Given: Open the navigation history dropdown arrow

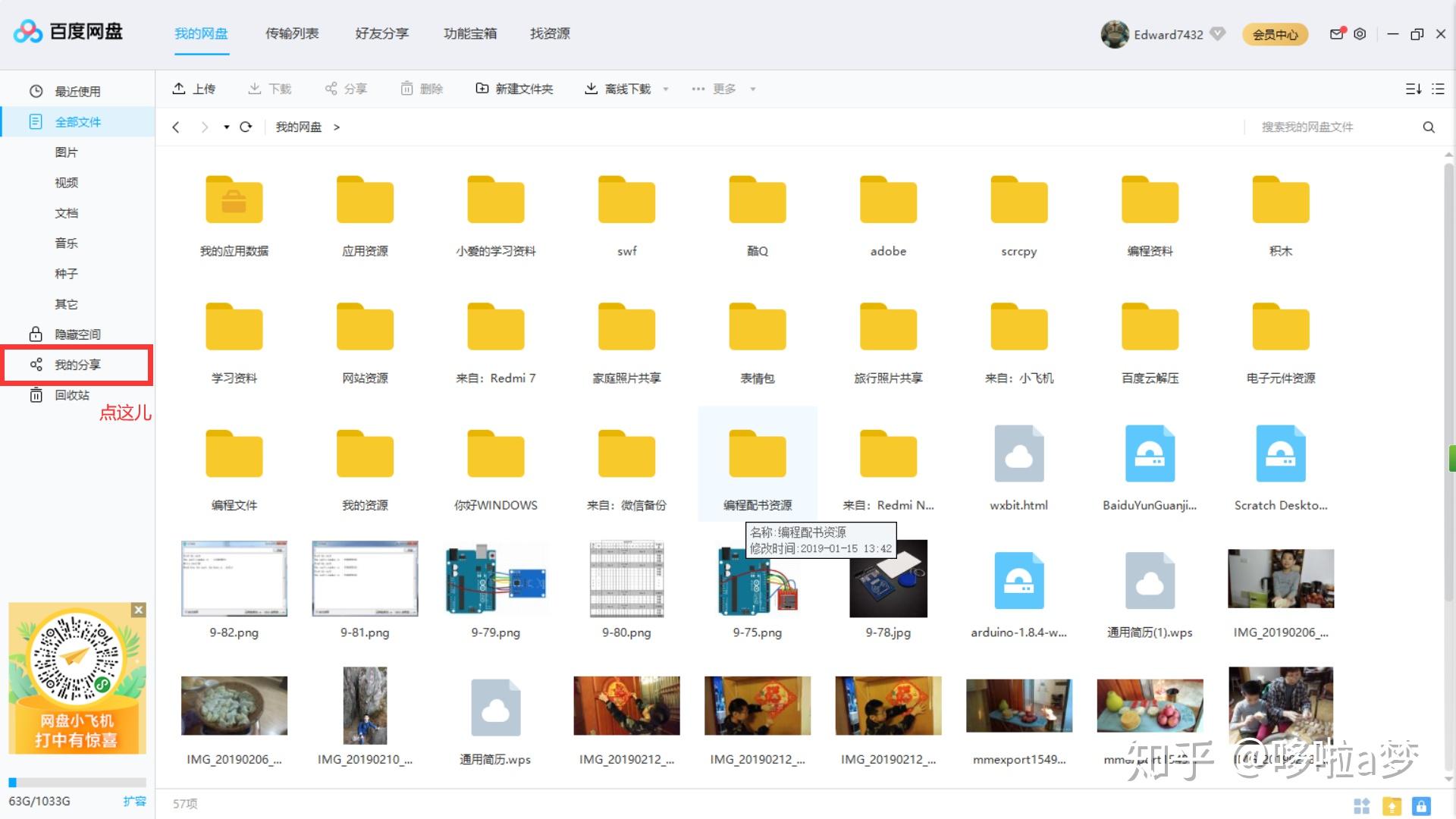Looking at the screenshot, I should 227,127.
